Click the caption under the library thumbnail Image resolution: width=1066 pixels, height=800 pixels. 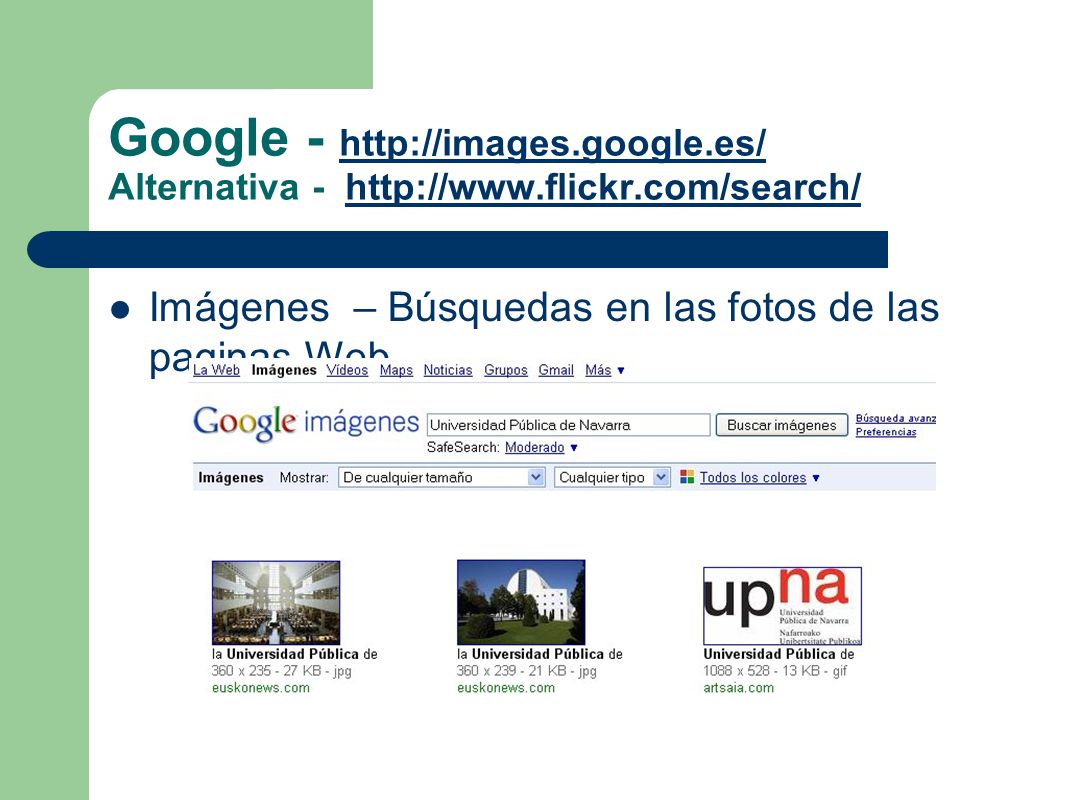point(294,654)
